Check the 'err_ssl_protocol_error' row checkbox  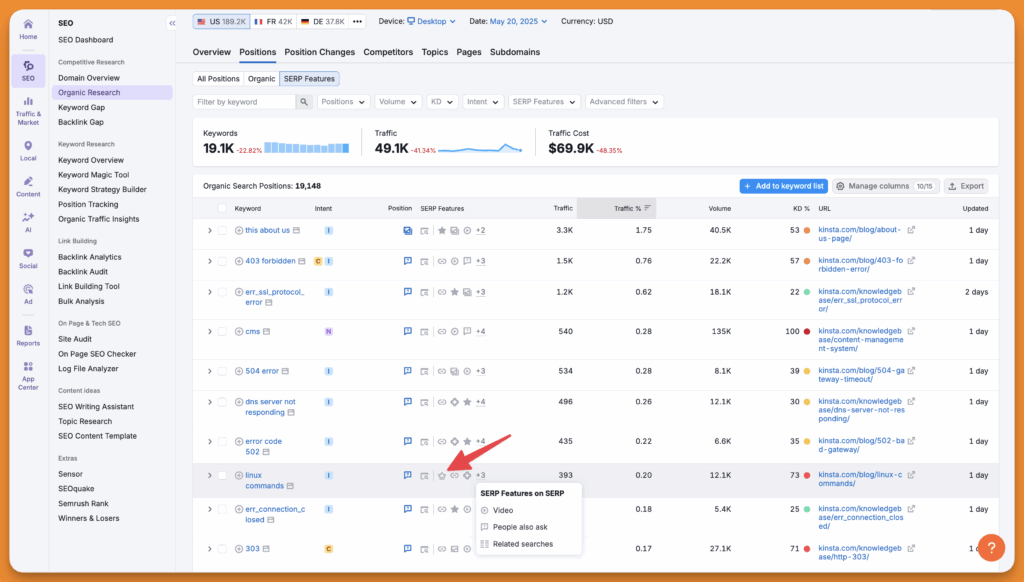click(x=222, y=292)
